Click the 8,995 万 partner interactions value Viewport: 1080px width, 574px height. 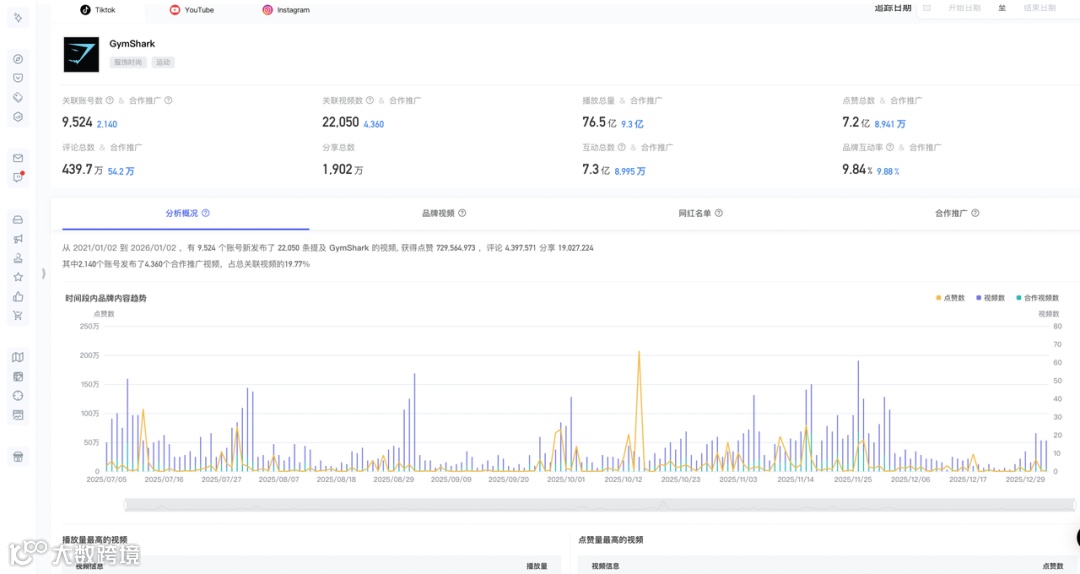coord(630,171)
